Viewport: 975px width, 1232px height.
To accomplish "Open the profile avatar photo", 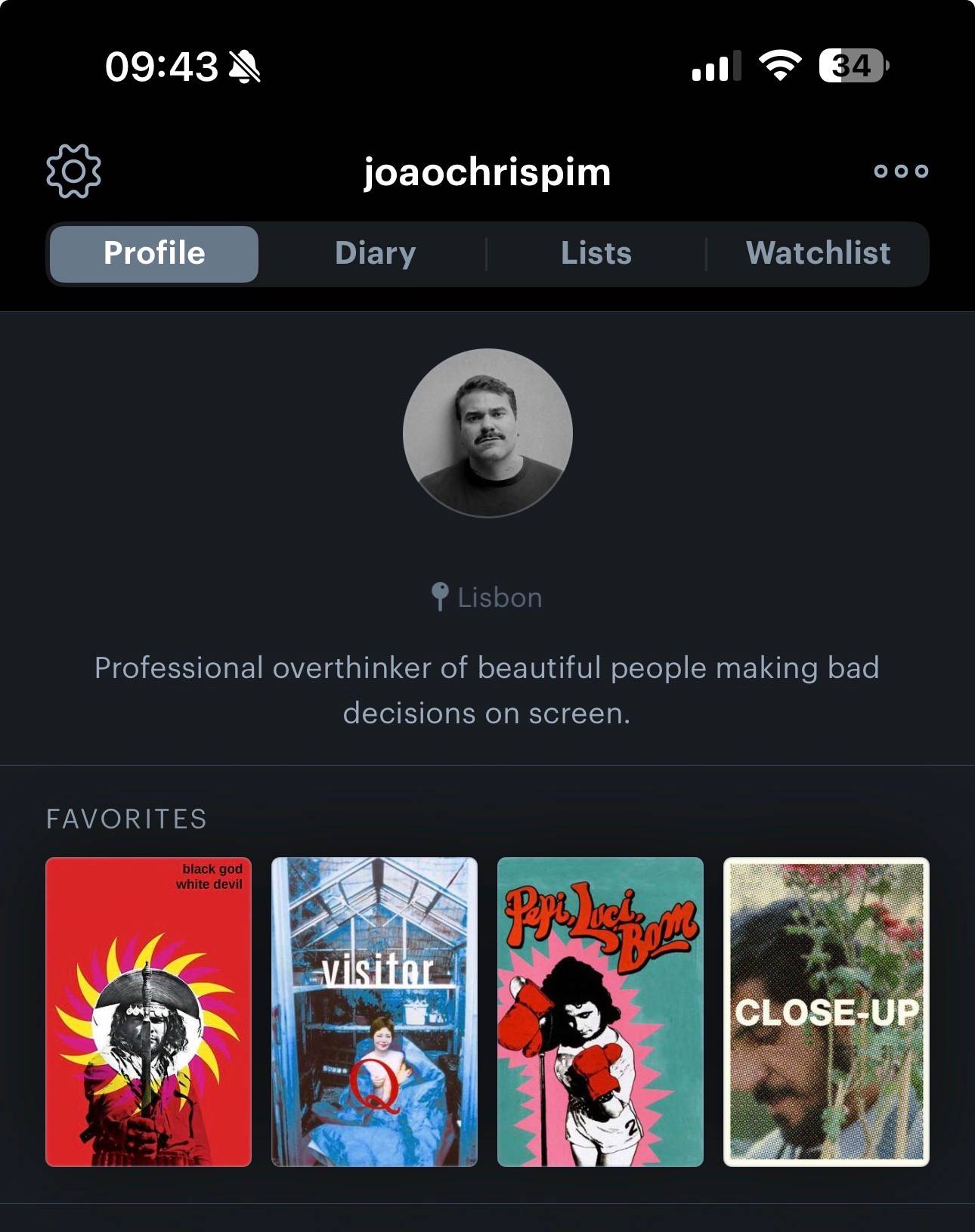I will [487, 433].
